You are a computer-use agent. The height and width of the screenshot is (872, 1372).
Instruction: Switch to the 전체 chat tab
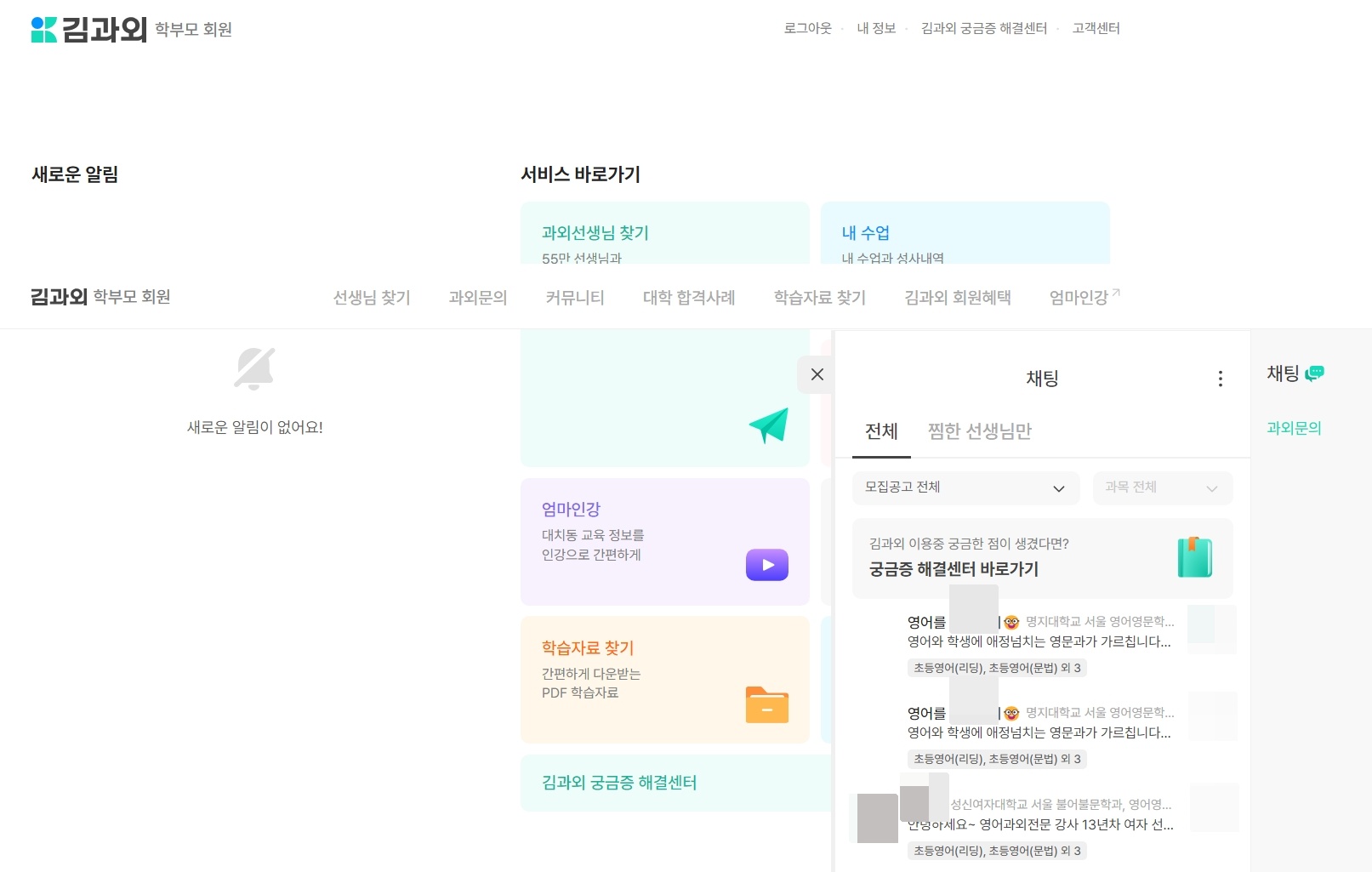(881, 431)
